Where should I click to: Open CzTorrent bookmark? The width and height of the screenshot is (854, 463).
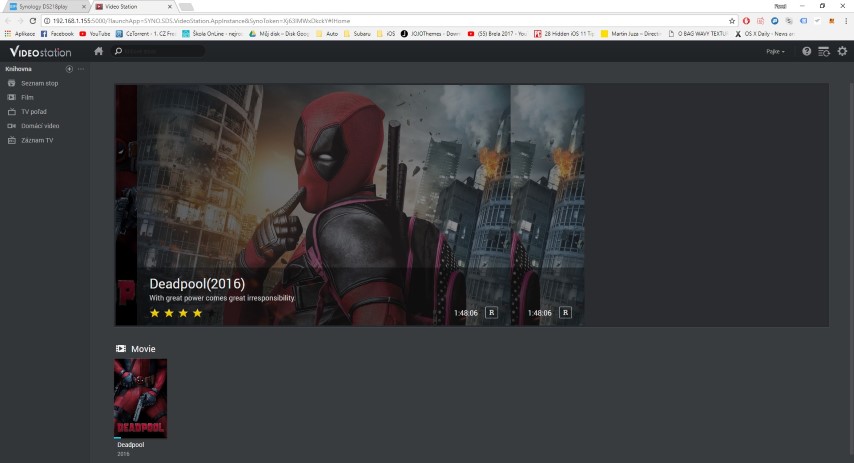pyautogui.click(x=145, y=34)
